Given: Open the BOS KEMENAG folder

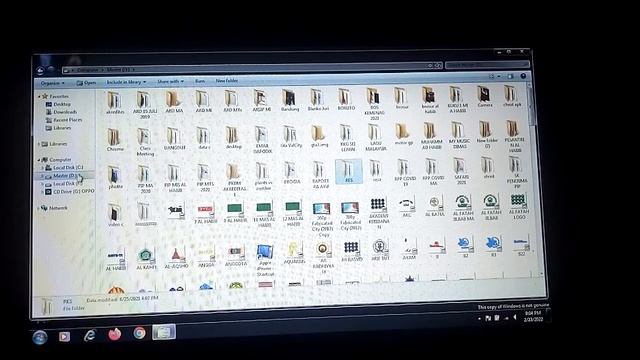Looking at the screenshot, I should pyautogui.click(x=374, y=104).
